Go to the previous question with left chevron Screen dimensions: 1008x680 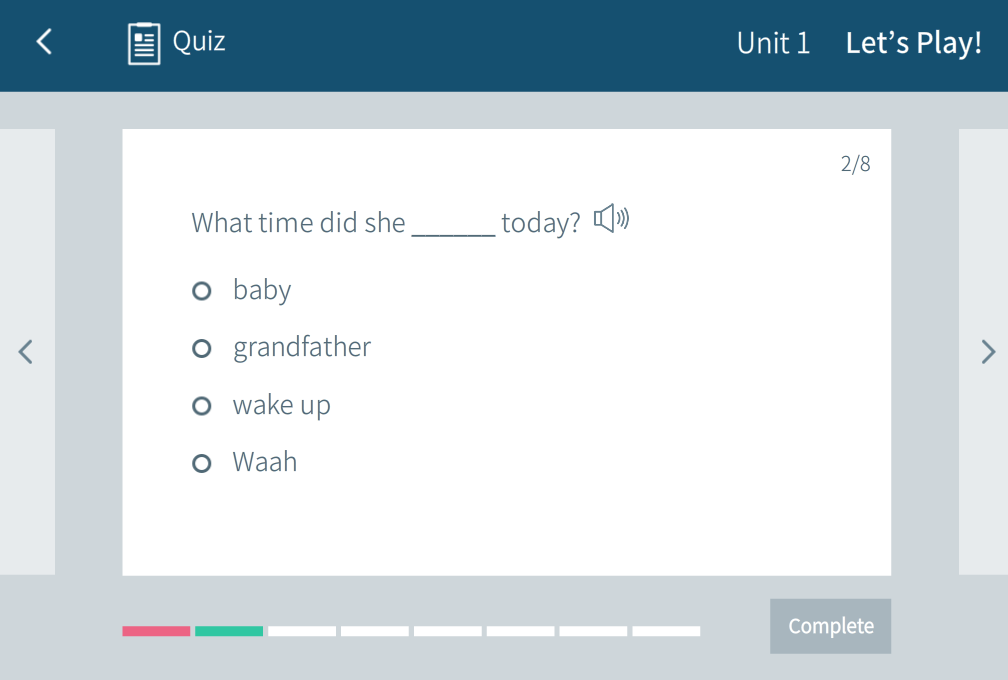pos(27,351)
